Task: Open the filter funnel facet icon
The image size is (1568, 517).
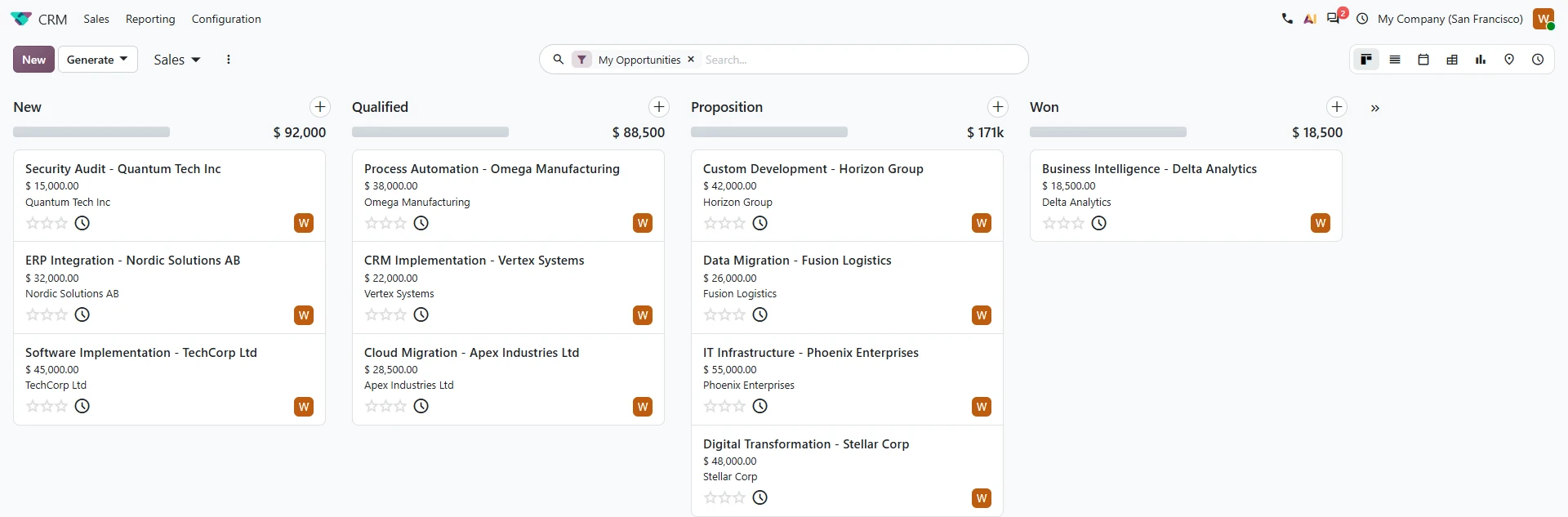Action: [581, 60]
